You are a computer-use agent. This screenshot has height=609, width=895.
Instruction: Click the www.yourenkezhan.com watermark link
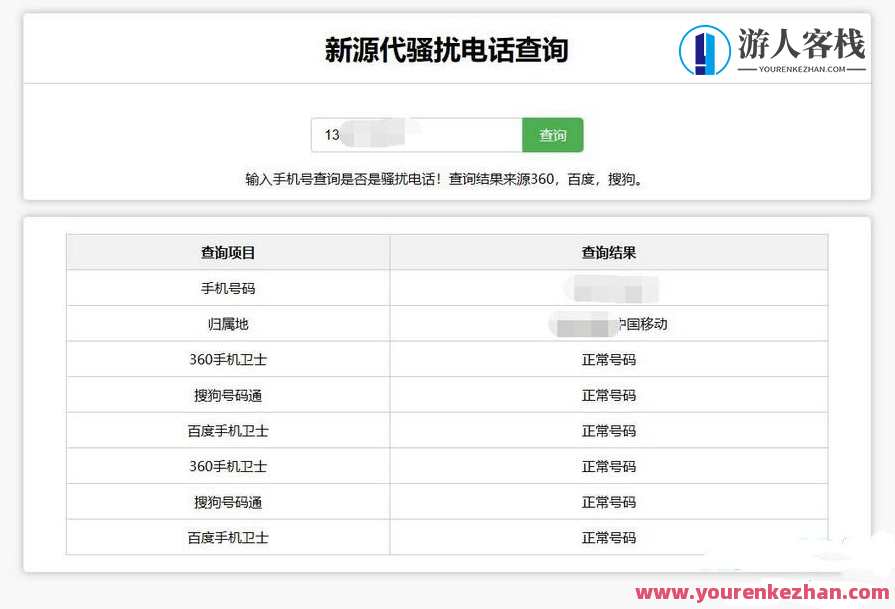point(762,592)
